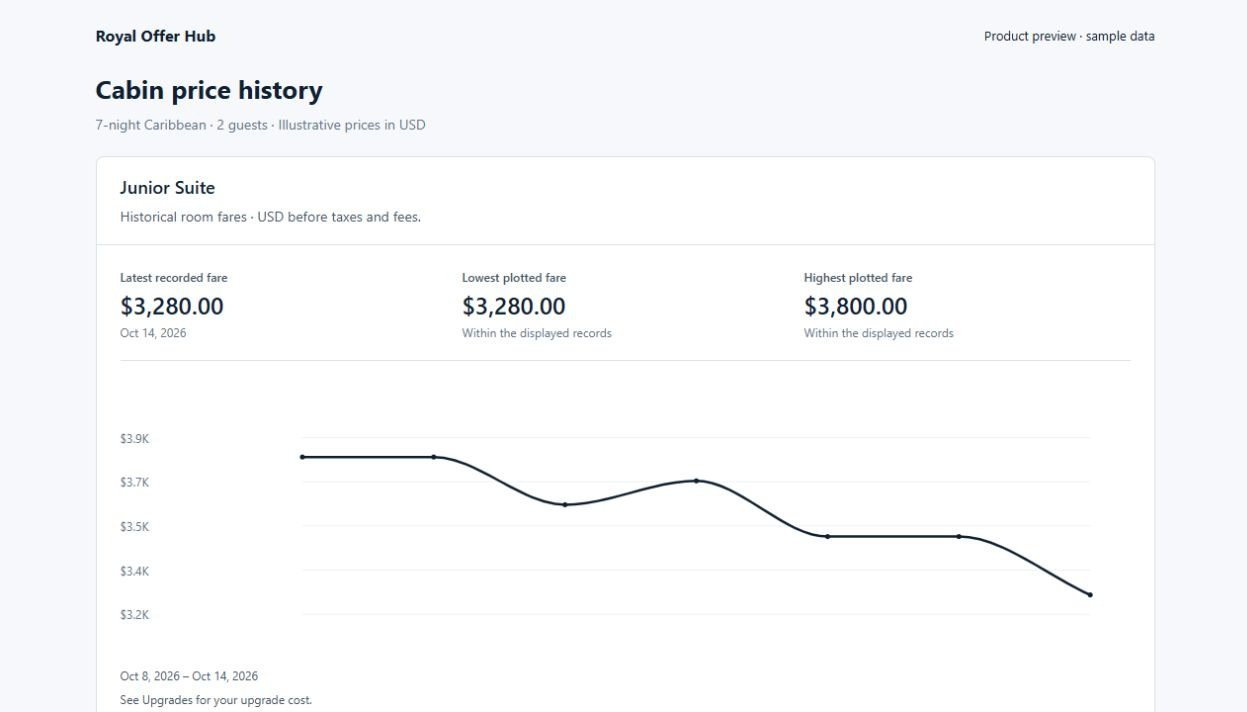1247x712 pixels.
Task: Click the "Highest plotted fare" label
Action: (858, 278)
